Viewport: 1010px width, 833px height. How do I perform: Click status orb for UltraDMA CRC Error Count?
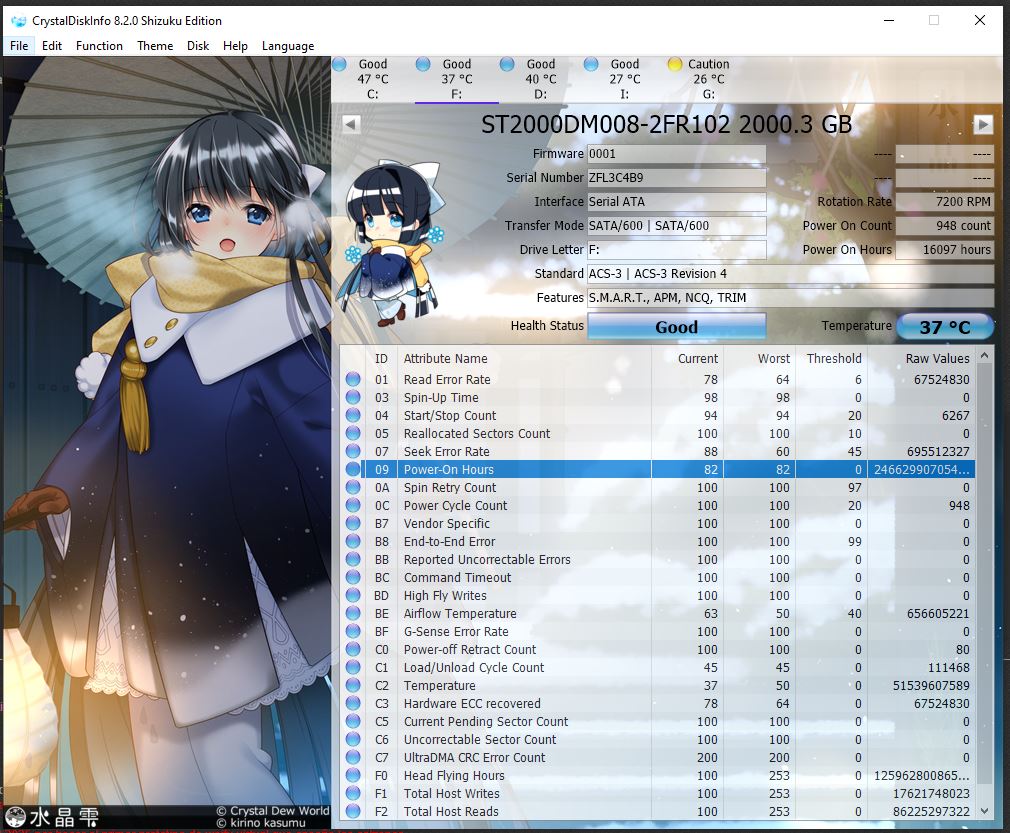point(353,758)
